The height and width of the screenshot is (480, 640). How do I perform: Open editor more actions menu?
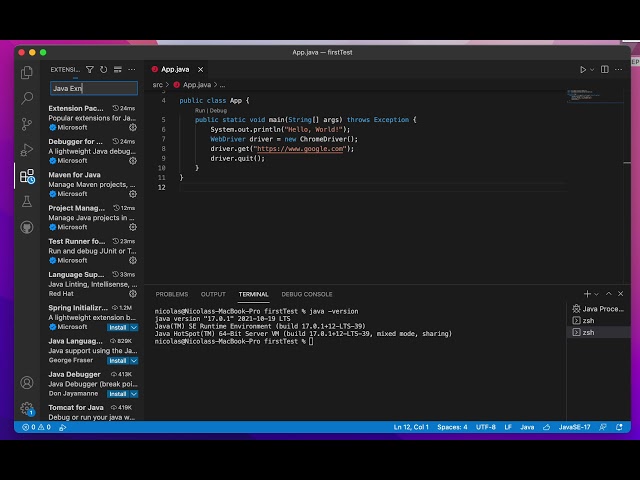click(x=618, y=69)
